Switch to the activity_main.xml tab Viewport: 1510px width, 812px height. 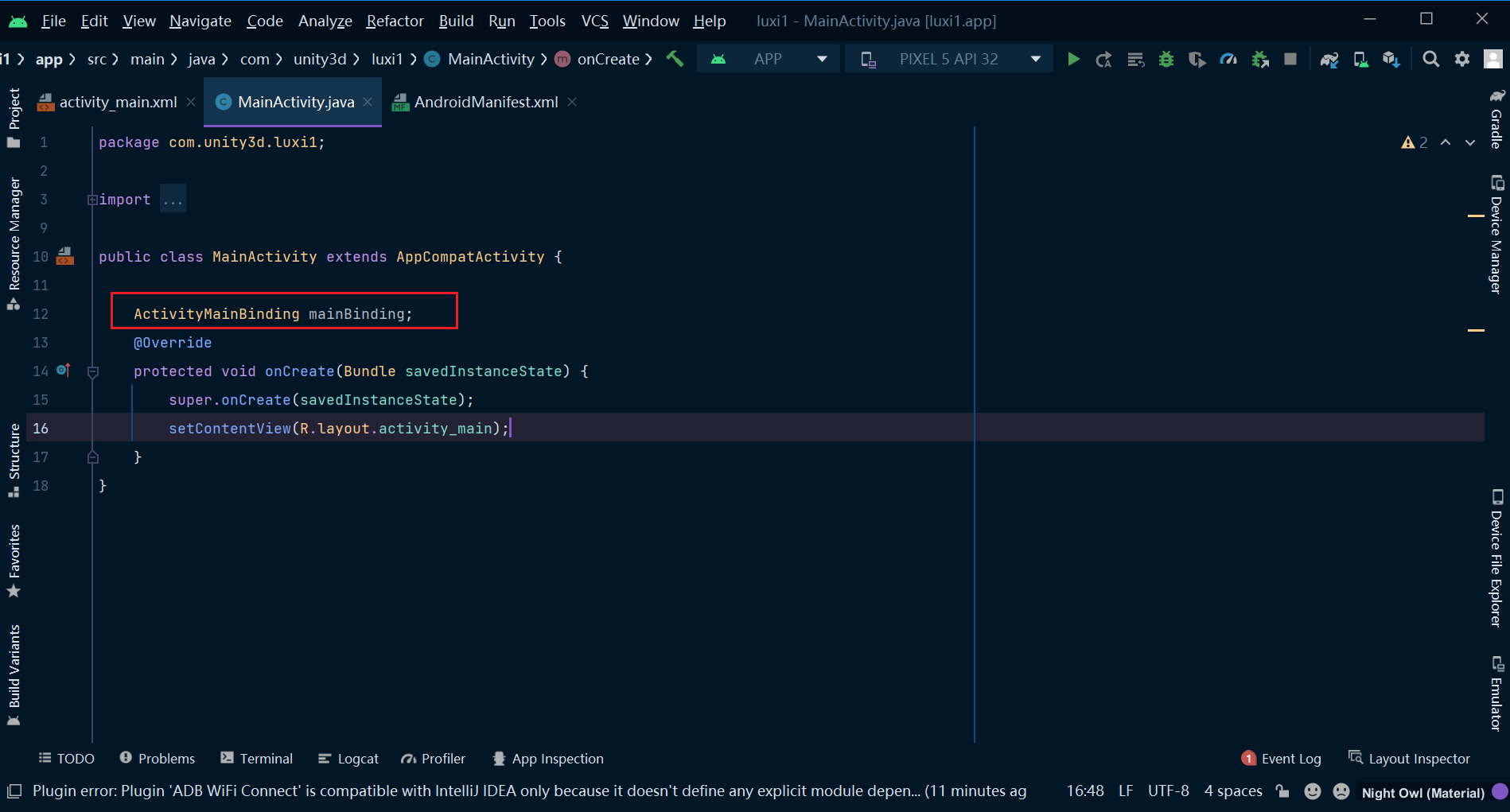118,102
